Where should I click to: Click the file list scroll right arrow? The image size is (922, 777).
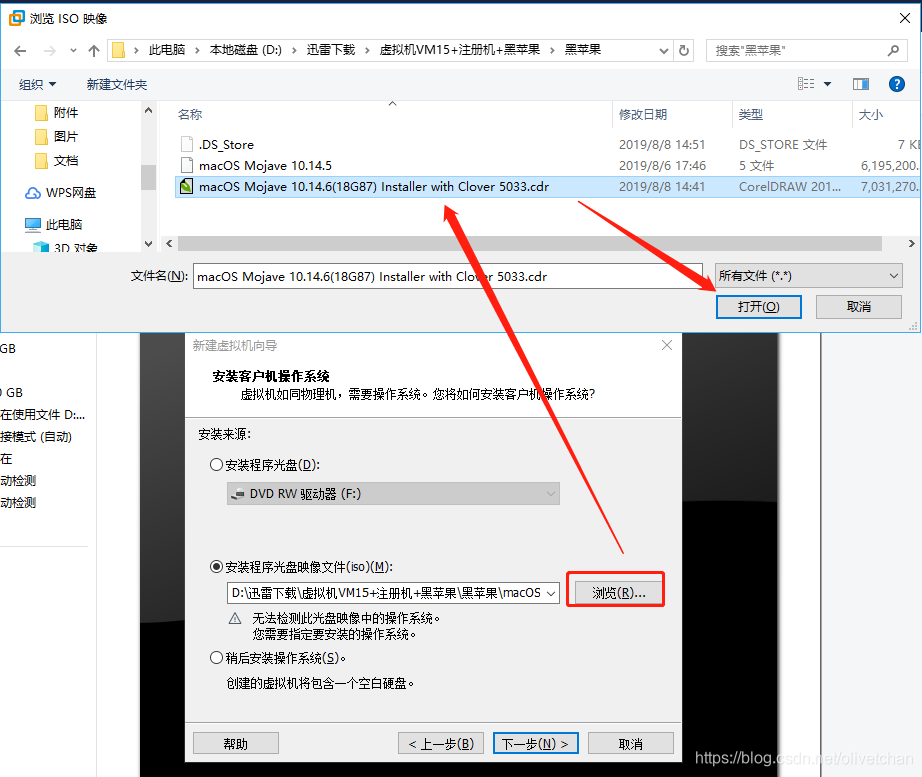(911, 244)
